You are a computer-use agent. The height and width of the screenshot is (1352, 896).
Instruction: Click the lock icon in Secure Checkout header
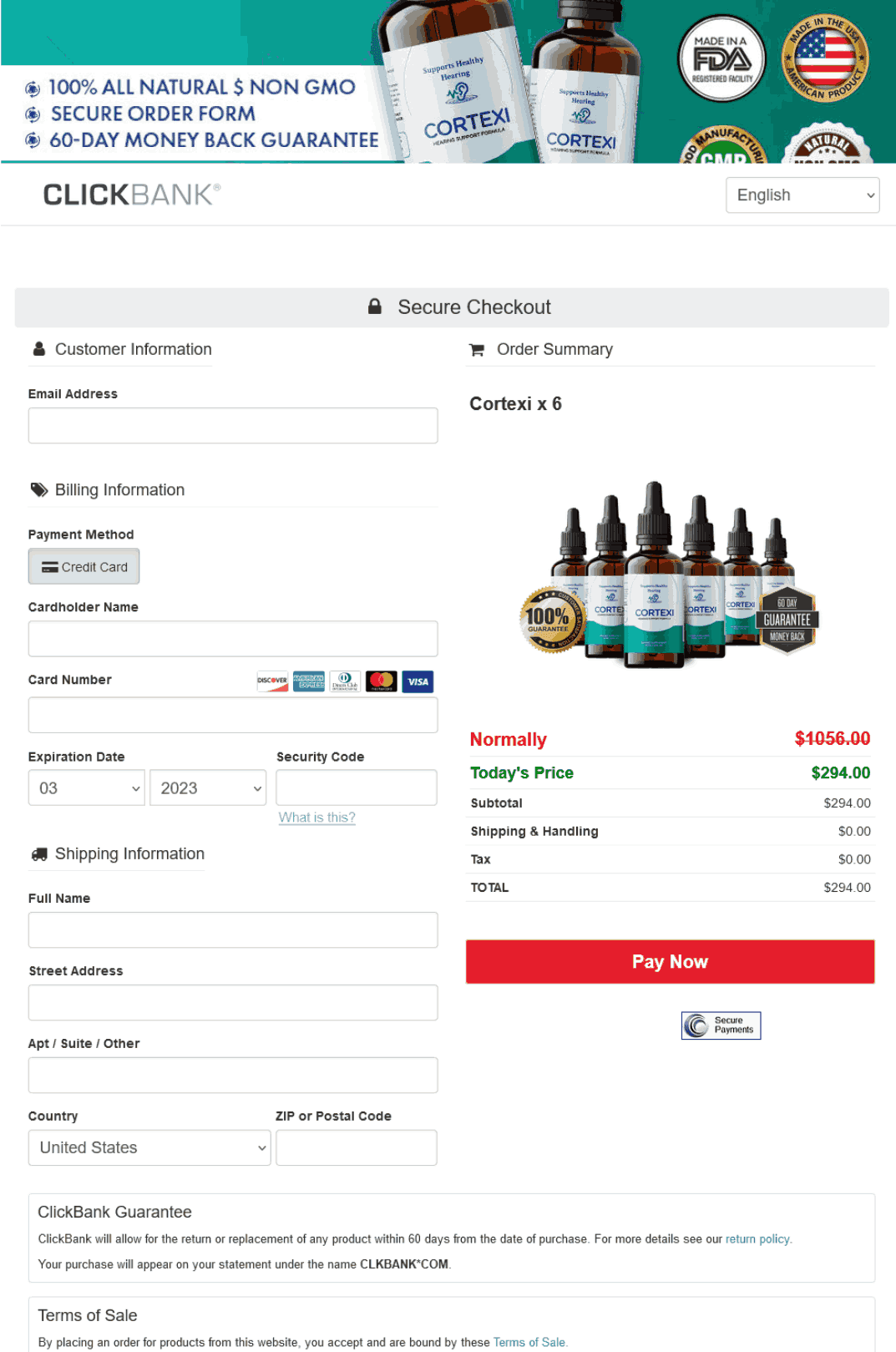click(376, 306)
